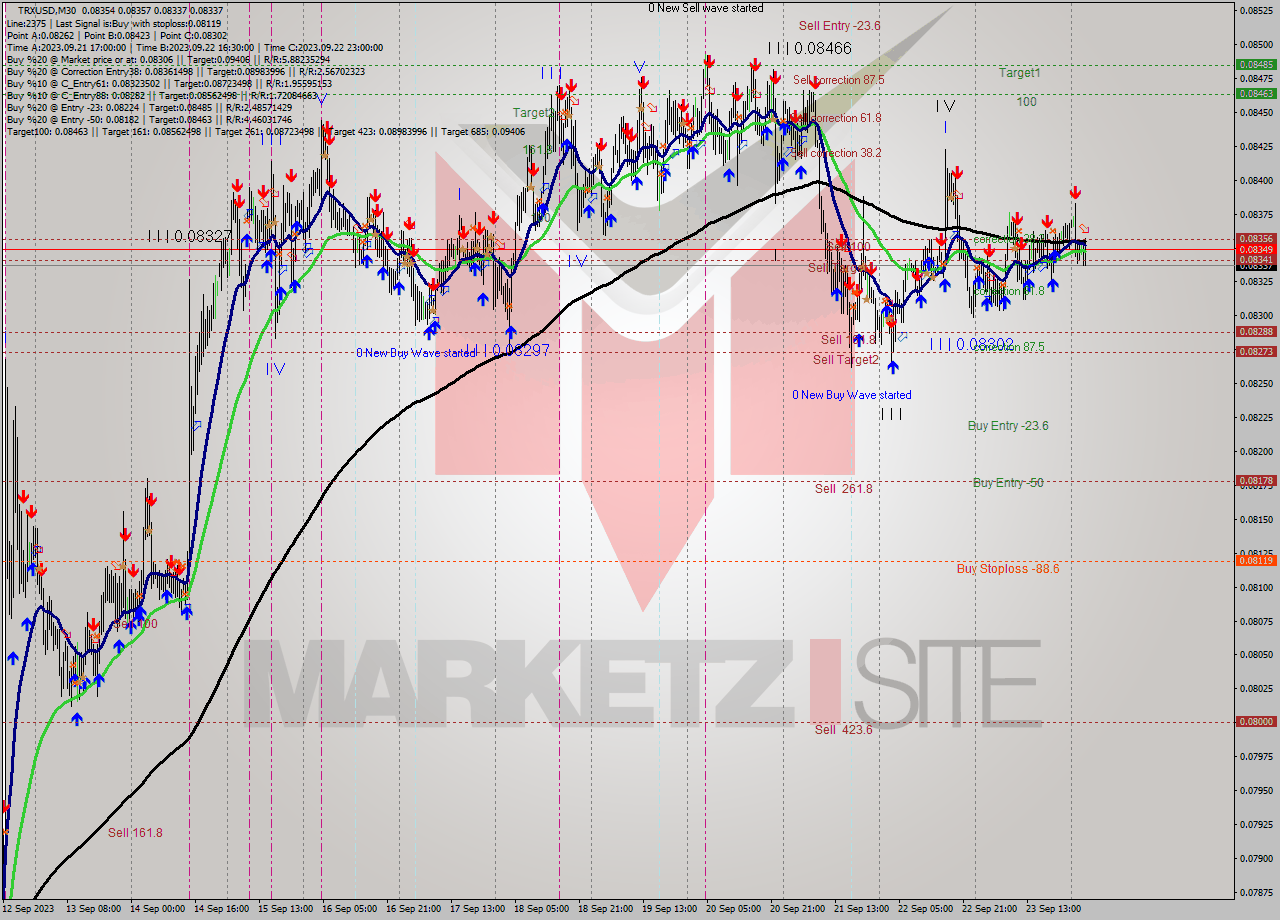Click the '19 Sep 13:00' time axis label
This screenshot has height=920, width=1280.
click(x=669, y=909)
